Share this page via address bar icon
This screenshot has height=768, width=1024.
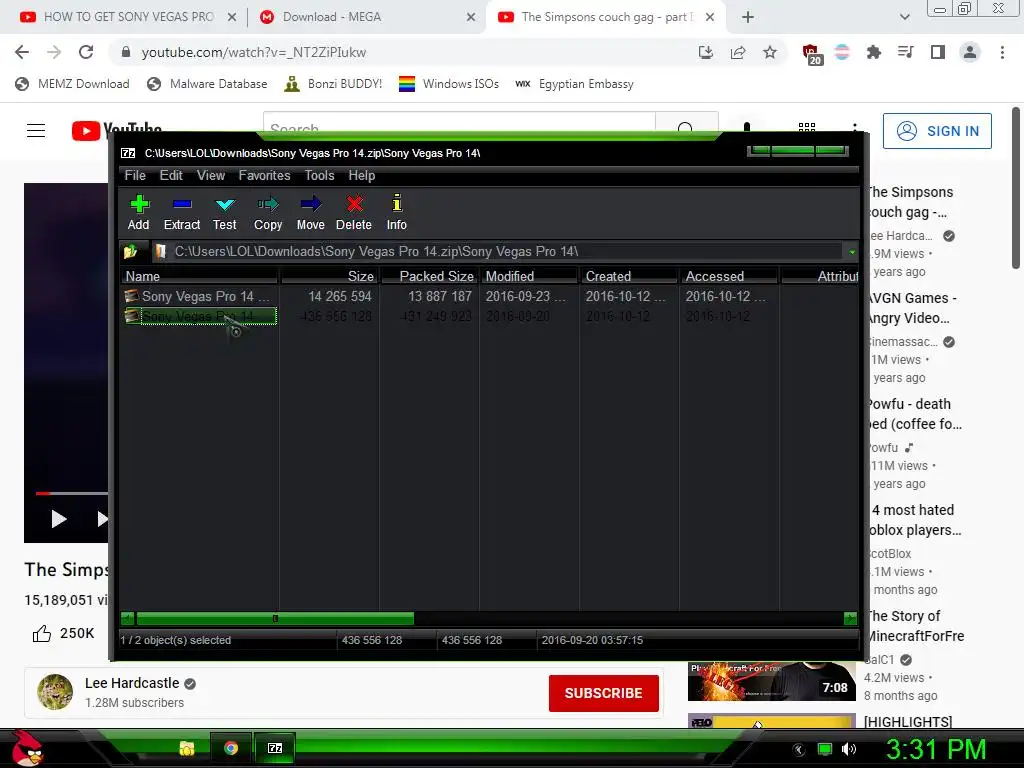(x=738, y=52)
